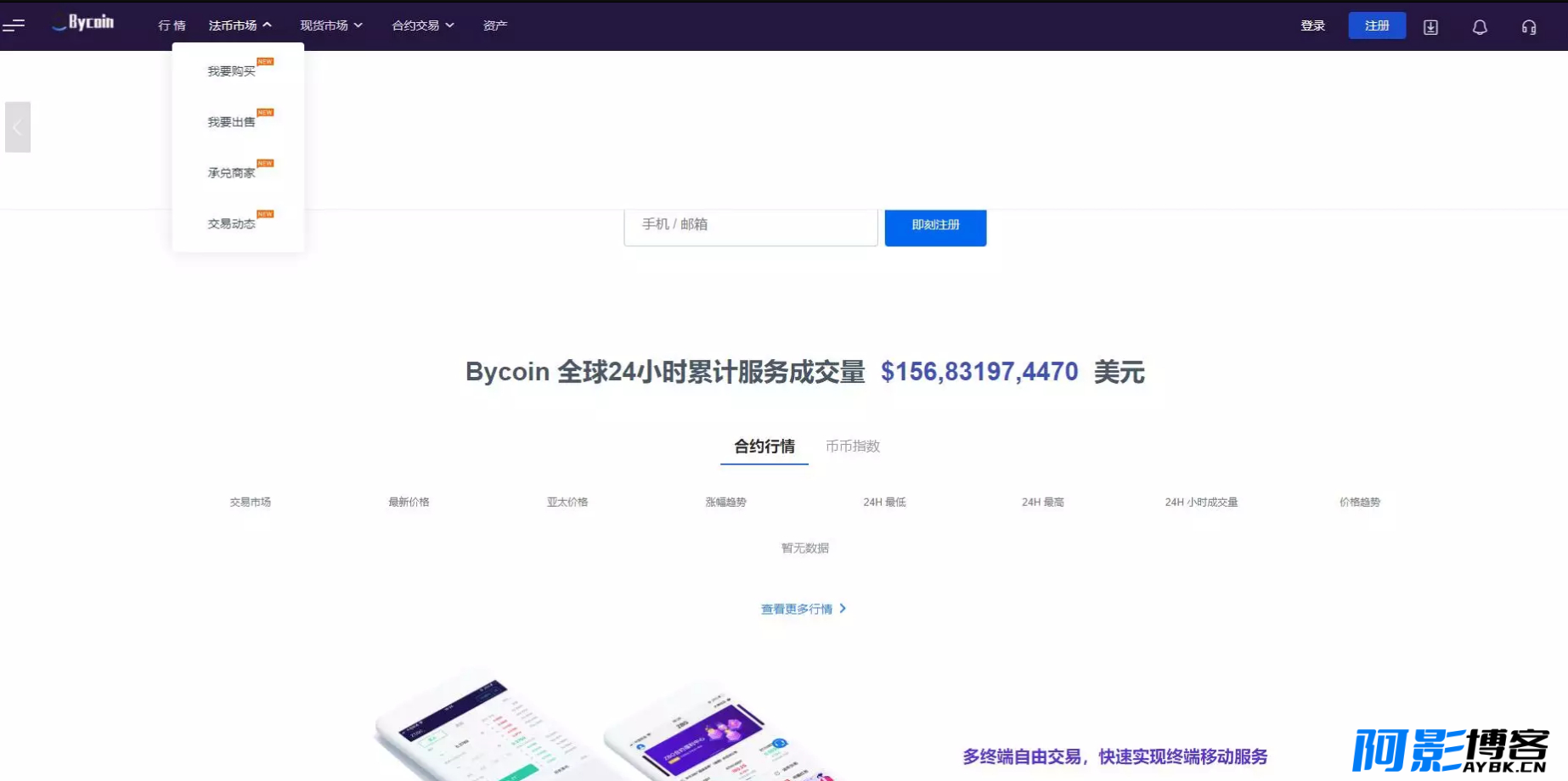This screenshot has width=1568, height=781.
Task: Click the 即刻注册 button
Action: (x=935, y=227)
